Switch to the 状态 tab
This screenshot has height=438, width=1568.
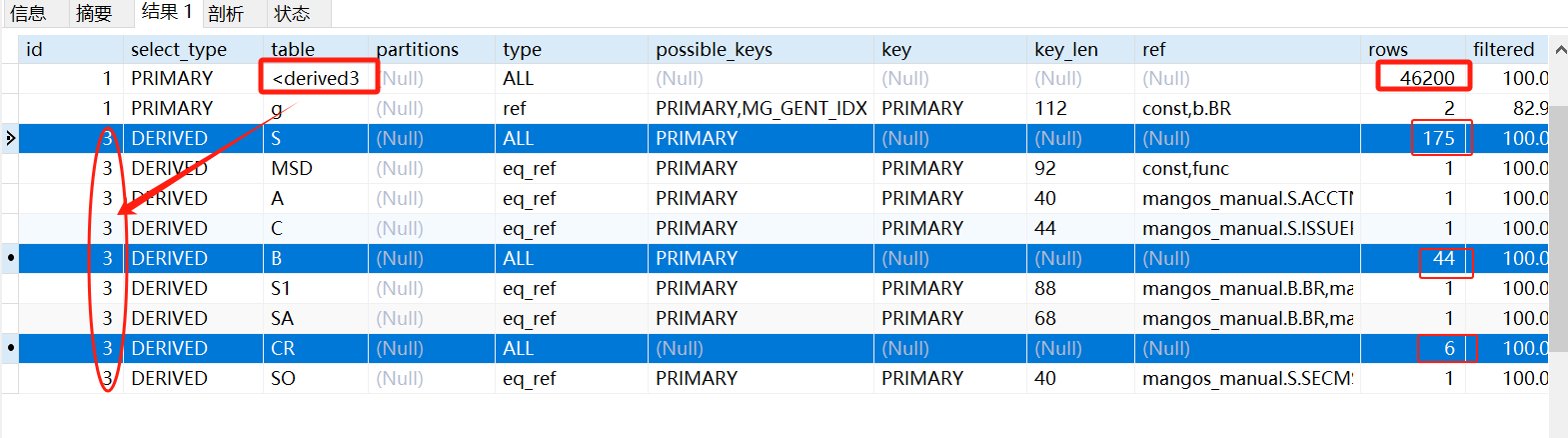tap(292, 13)
